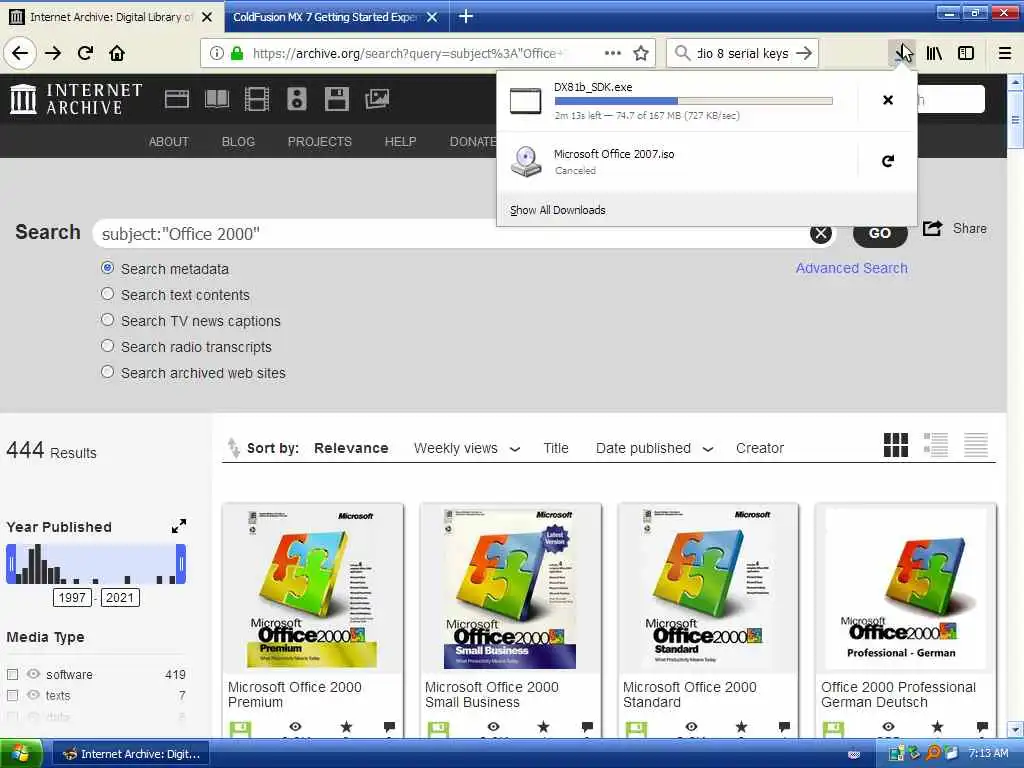
Task: Switch to detailed list view
Action: coord(936,445)
